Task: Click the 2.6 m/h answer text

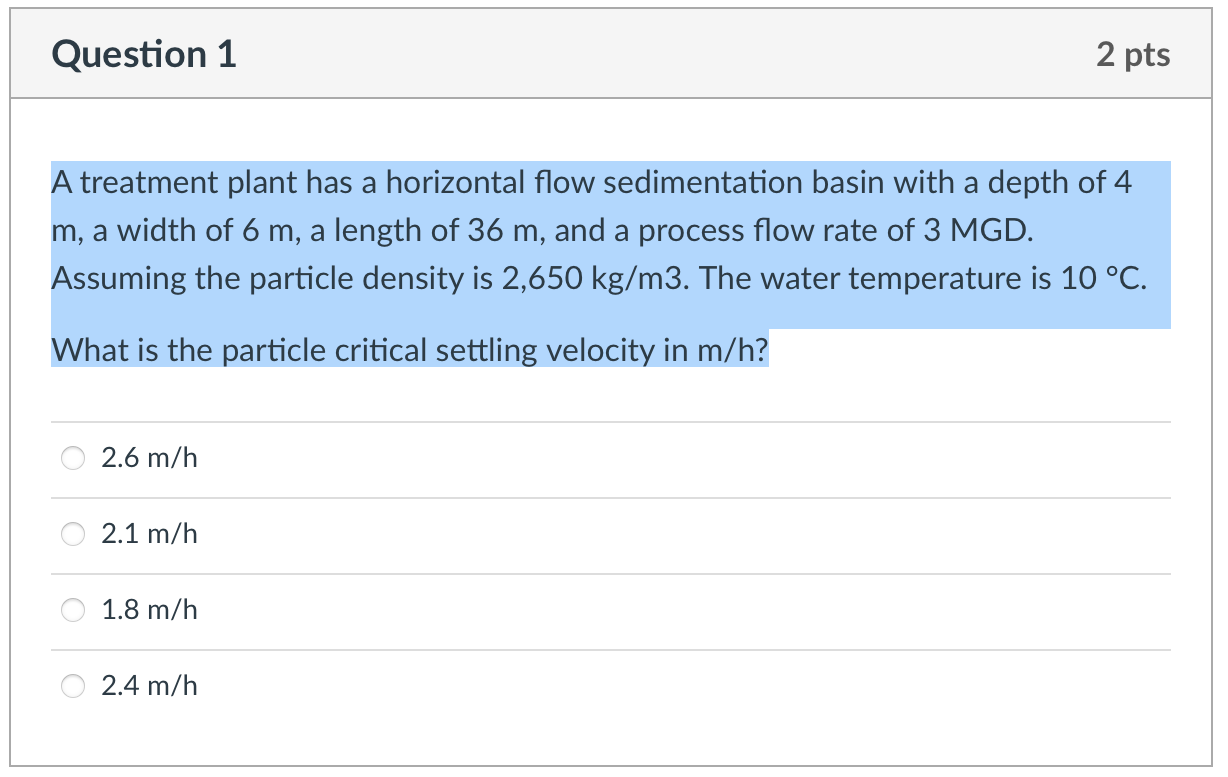Action: tap(149, 458)
